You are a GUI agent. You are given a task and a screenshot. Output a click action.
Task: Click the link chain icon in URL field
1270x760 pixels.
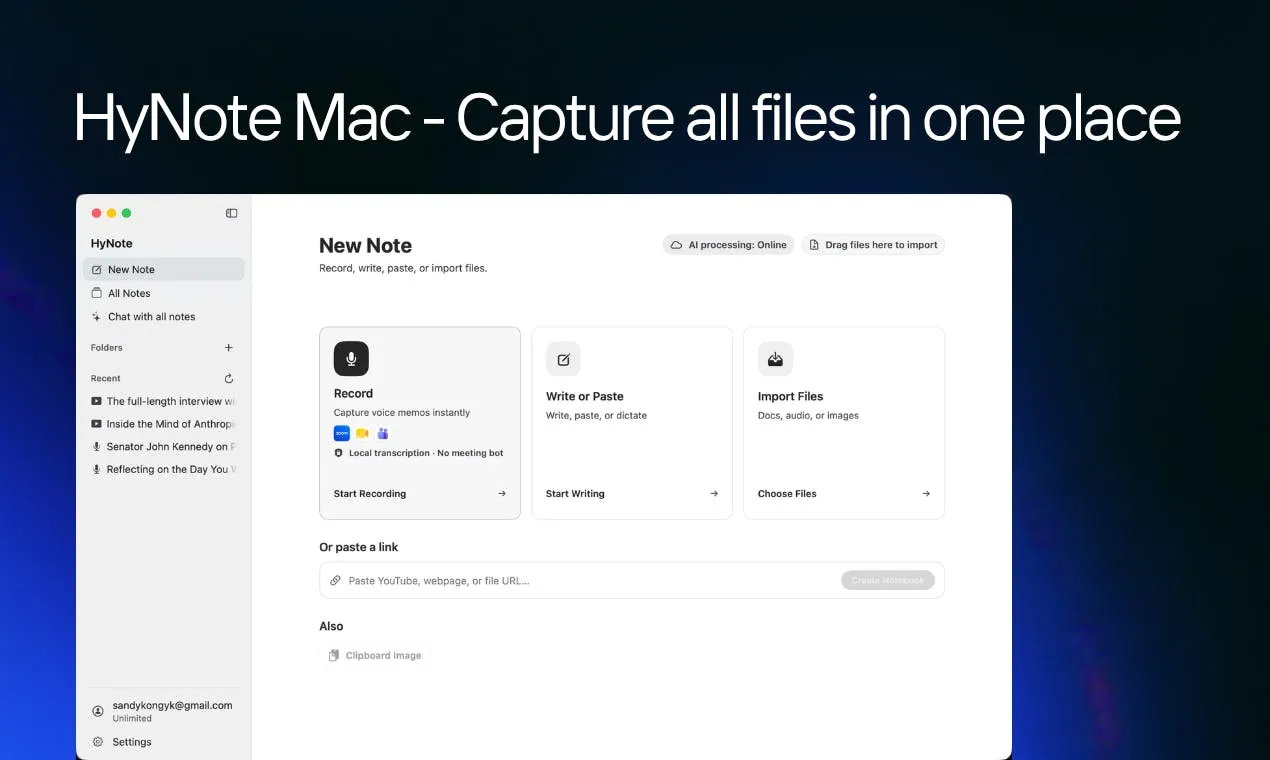point(336,580)
